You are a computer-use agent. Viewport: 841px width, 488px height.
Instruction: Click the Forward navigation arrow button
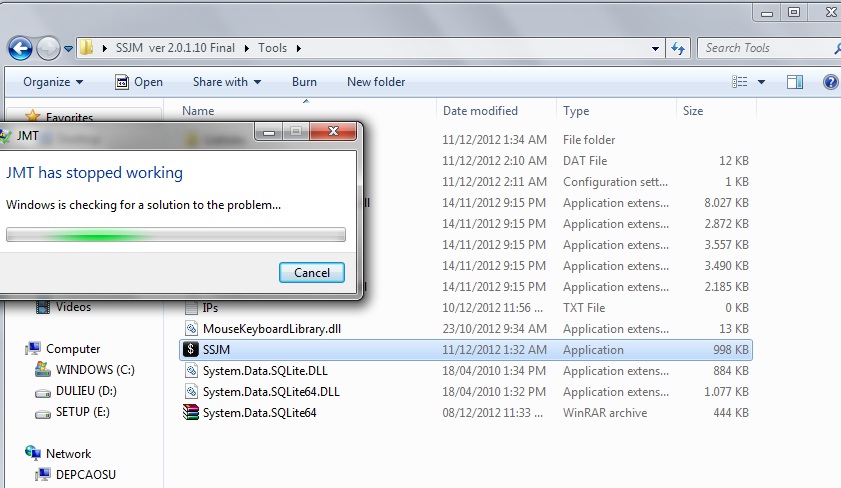pos(48,49)
